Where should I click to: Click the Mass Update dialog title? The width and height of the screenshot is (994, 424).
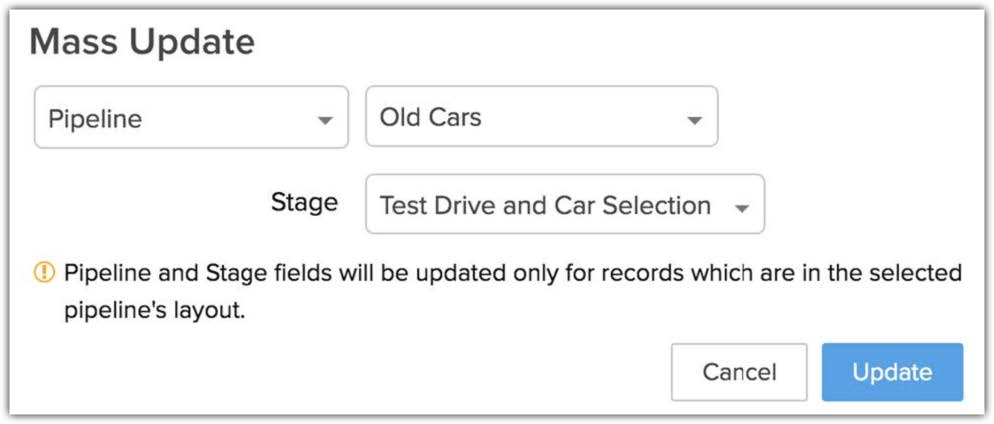click(141, 42)
